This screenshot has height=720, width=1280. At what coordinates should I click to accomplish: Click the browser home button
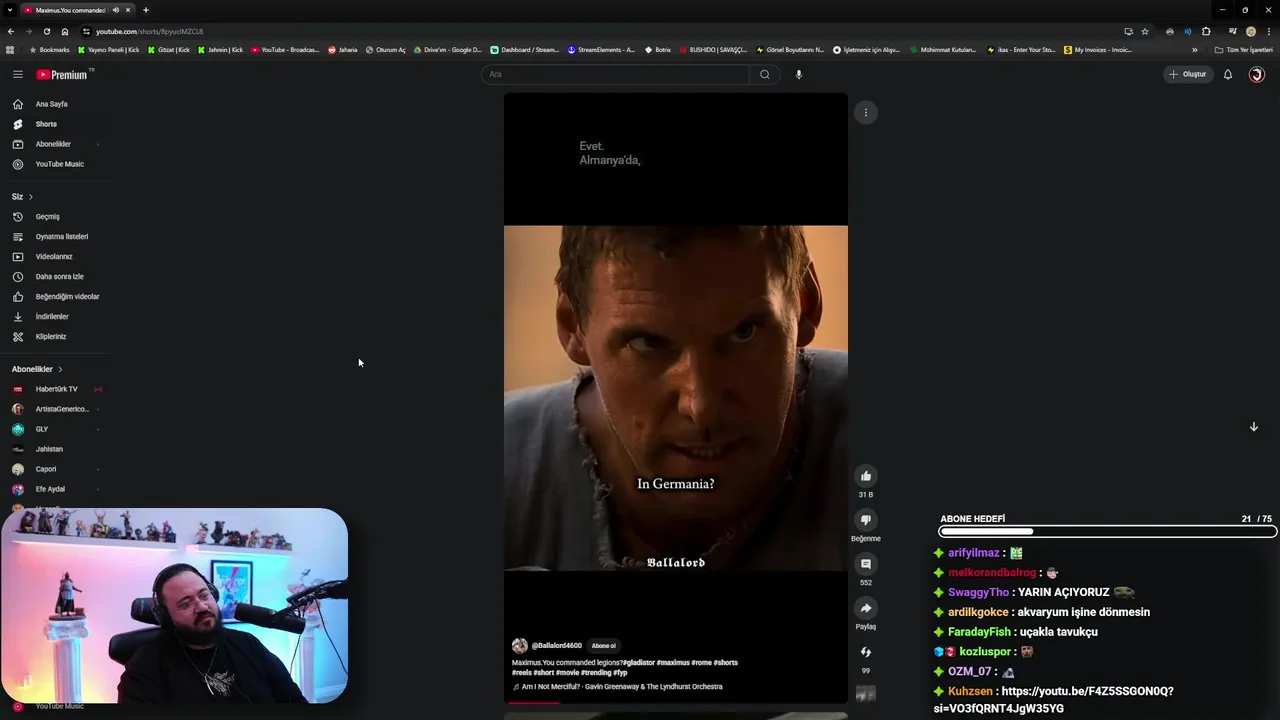(x=65, y=31)
